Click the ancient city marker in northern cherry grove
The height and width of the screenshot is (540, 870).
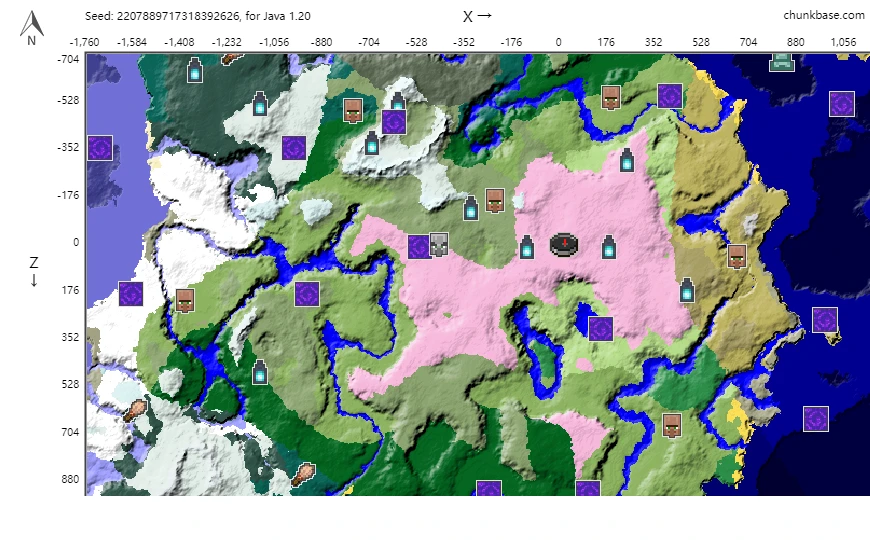pos(627,160)
